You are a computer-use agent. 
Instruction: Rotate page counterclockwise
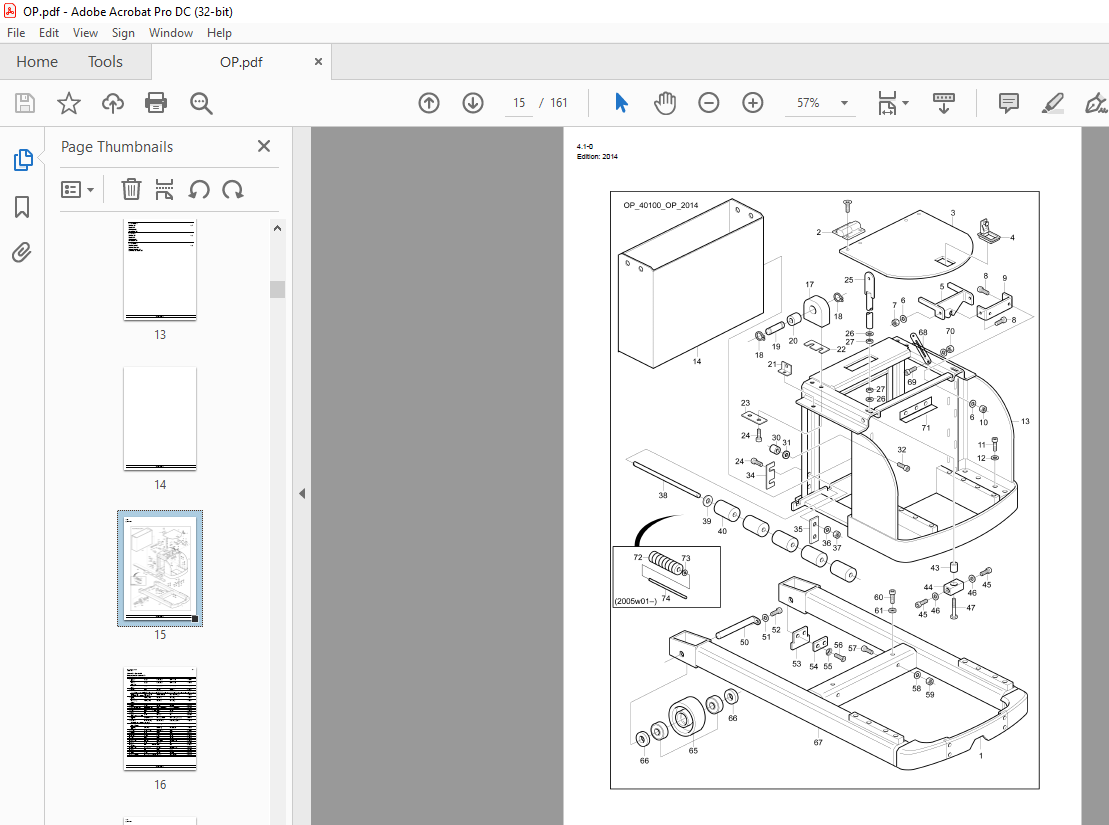point(199,190)
